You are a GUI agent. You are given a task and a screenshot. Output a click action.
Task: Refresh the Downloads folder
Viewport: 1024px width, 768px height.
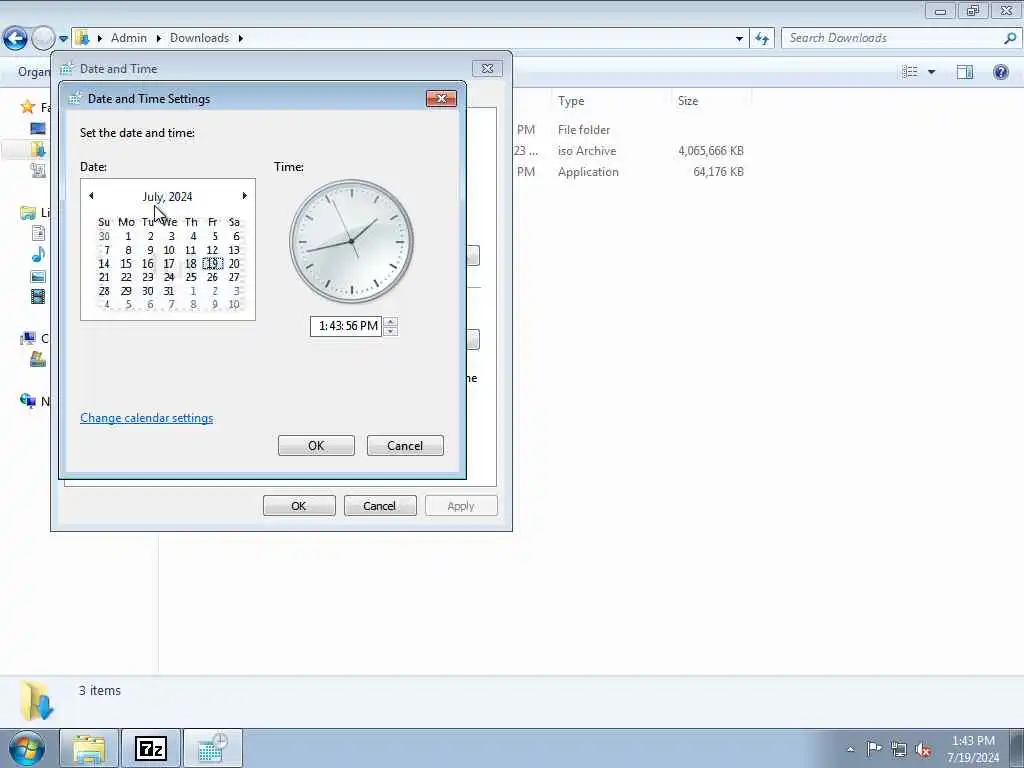(x=761, y=39)
